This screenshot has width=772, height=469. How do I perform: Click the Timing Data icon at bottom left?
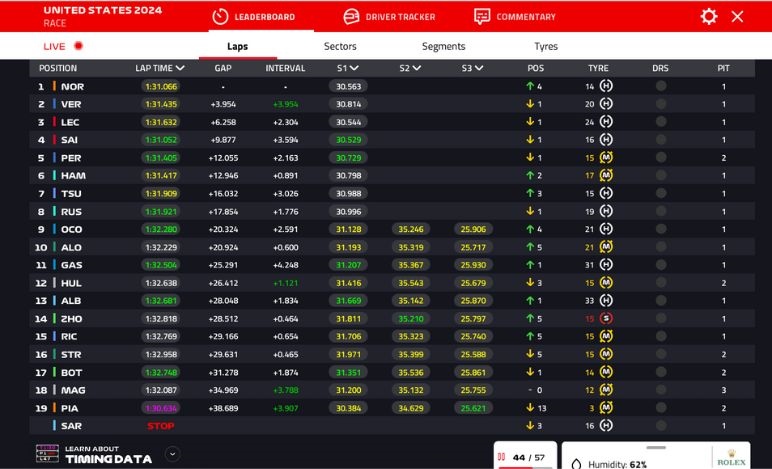click(x=47, y=454)
